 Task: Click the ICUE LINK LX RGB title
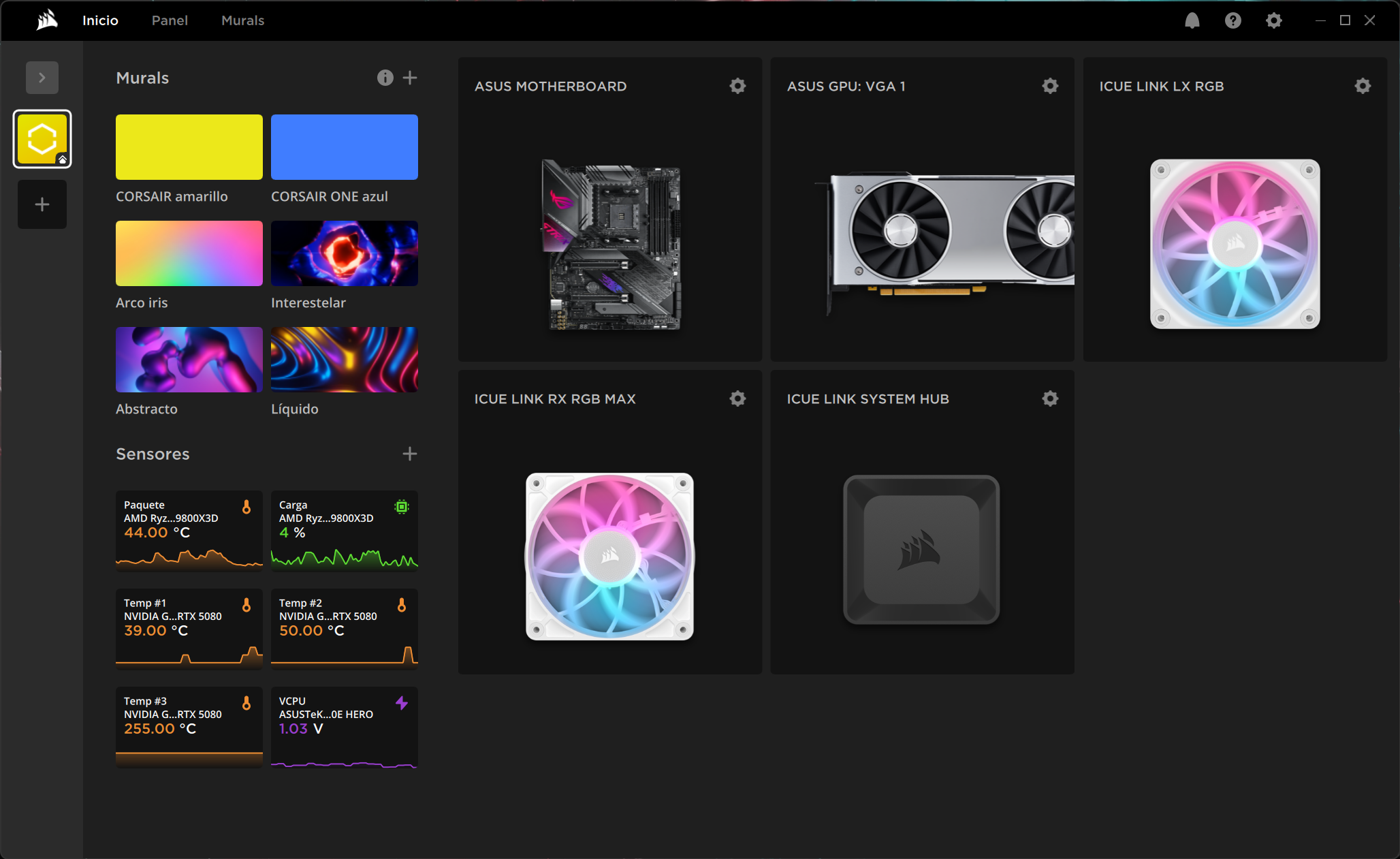(1162, 87)
